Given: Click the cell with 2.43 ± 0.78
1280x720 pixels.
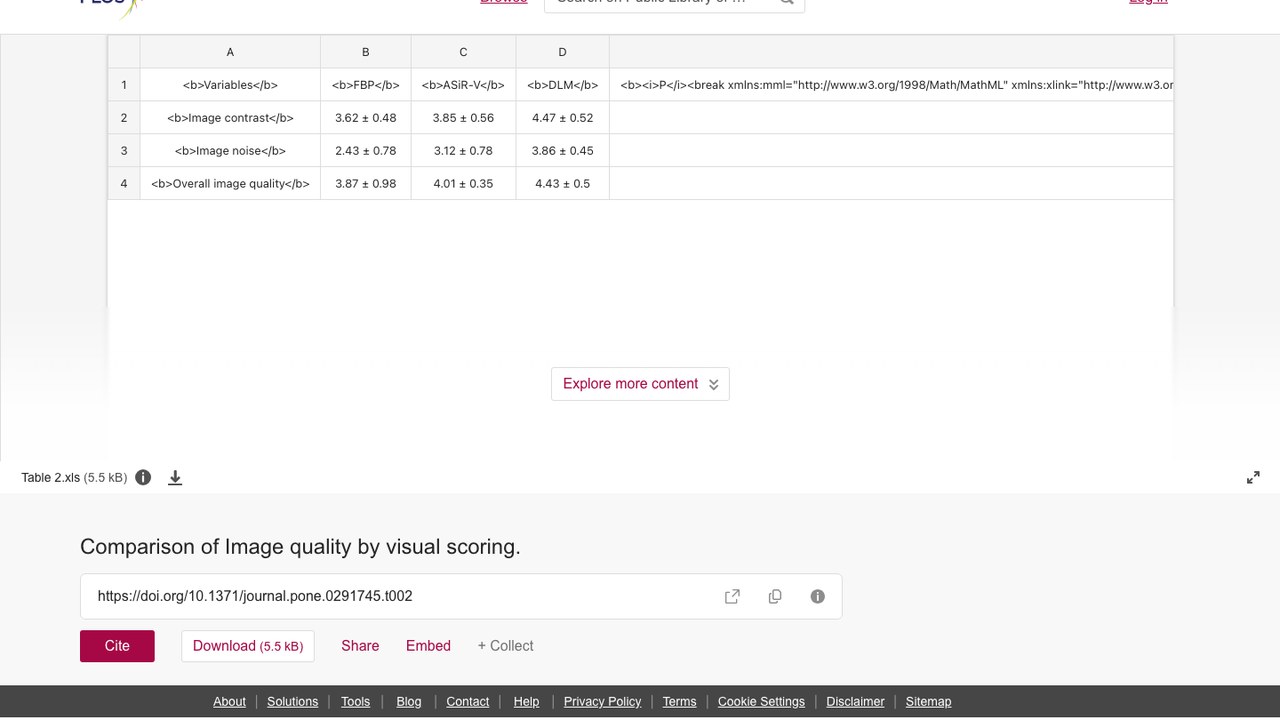Looking at the screenshot, I should click(366, 151).
